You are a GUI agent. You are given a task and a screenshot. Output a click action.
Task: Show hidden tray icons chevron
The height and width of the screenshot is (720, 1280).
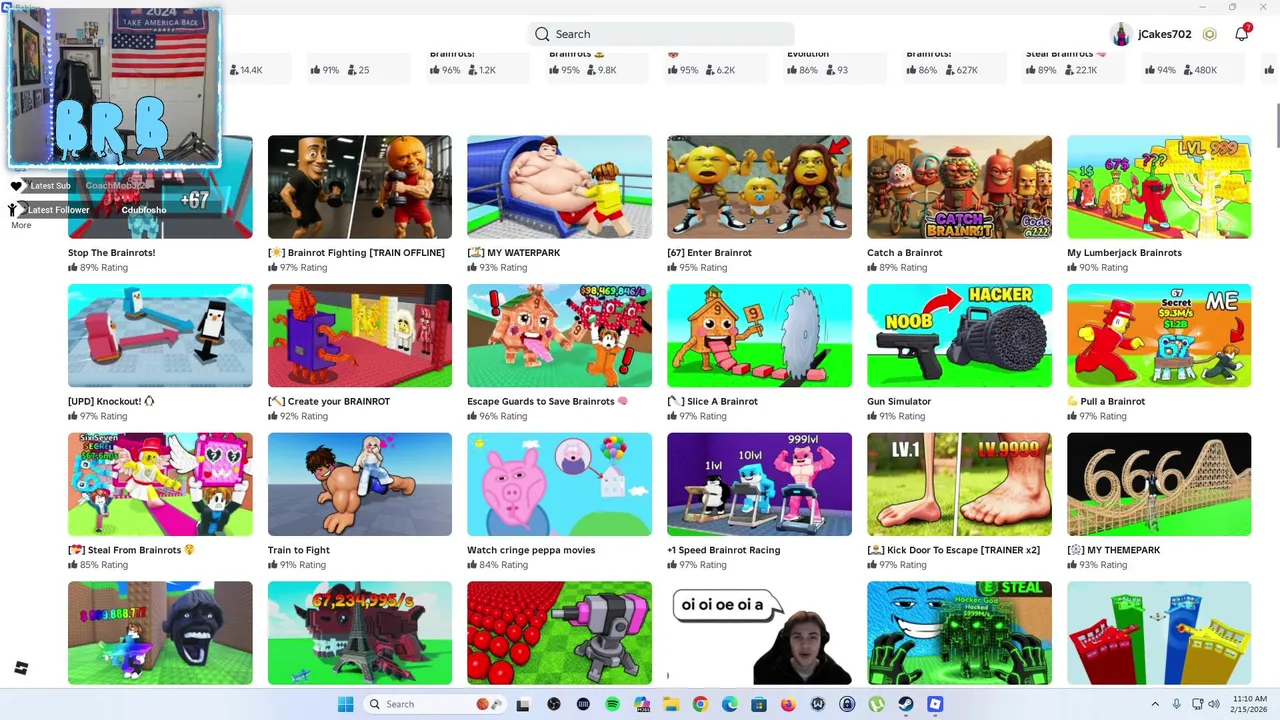(x=1154, y=704)
